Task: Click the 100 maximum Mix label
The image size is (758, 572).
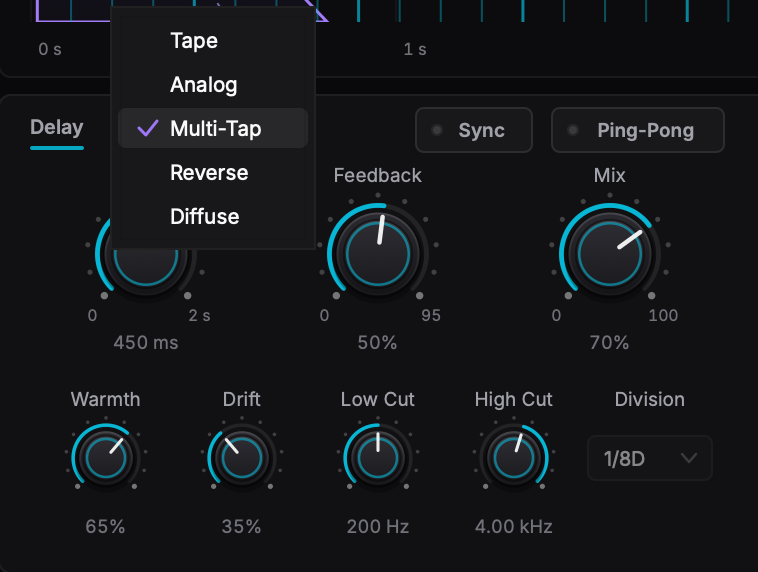Action: click(x=663, y=316)
